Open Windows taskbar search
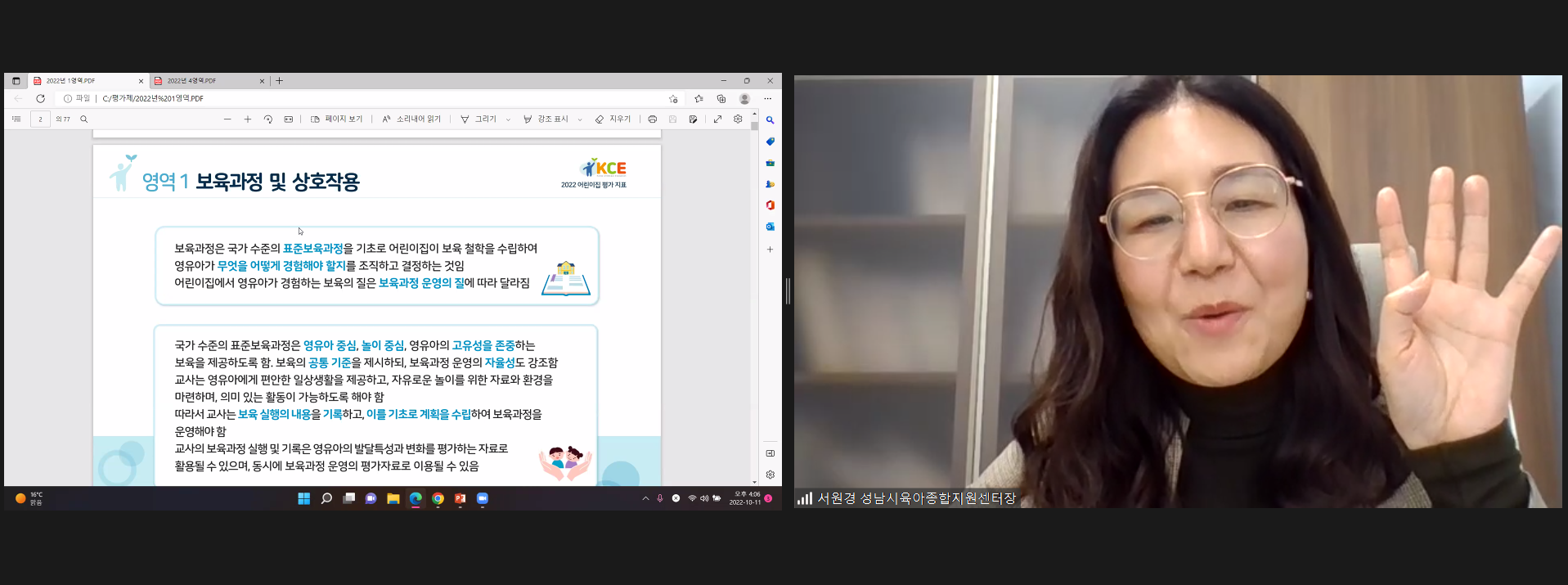 point(326,498)
